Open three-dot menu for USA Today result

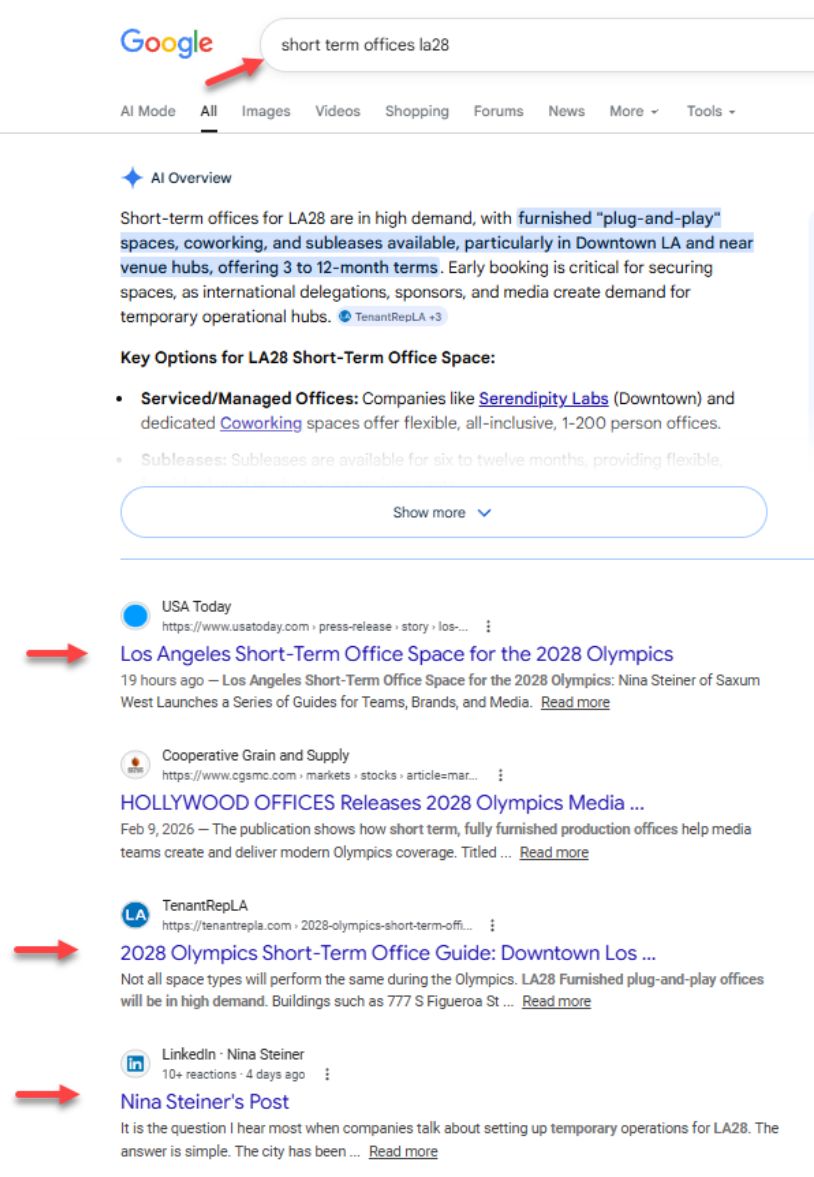tap(488, 627)
